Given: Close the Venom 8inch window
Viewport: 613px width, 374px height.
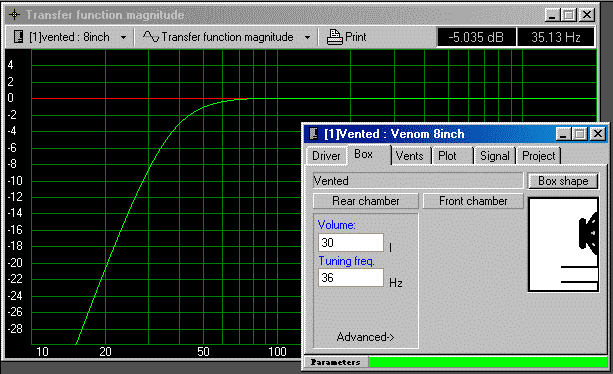Looking at the screenshot, I should tap(598, 134).
